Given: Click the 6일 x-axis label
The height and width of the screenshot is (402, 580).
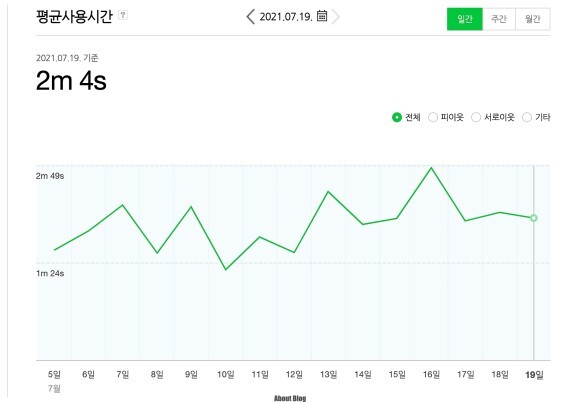Looking at the screenshot, I should click(88, 375).
